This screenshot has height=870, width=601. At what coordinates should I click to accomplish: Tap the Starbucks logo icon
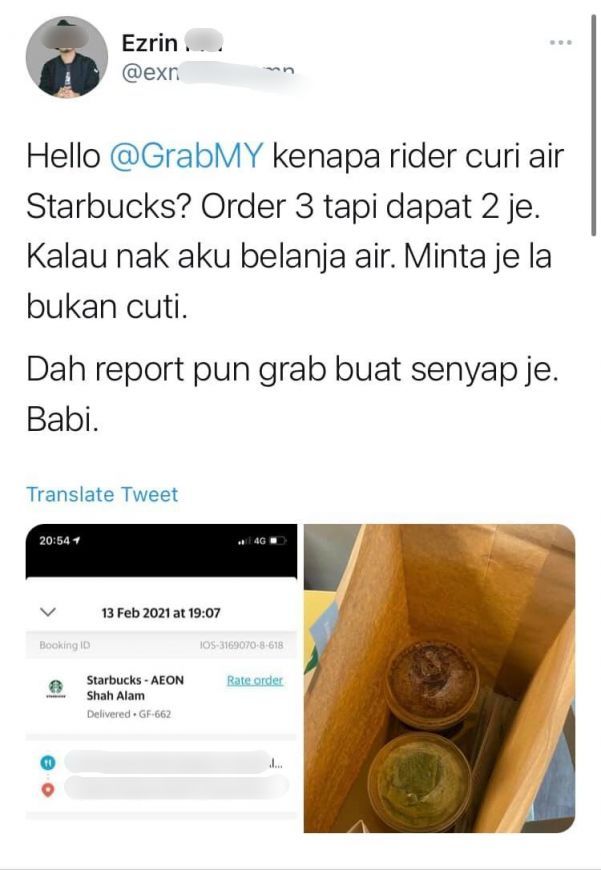55,687
